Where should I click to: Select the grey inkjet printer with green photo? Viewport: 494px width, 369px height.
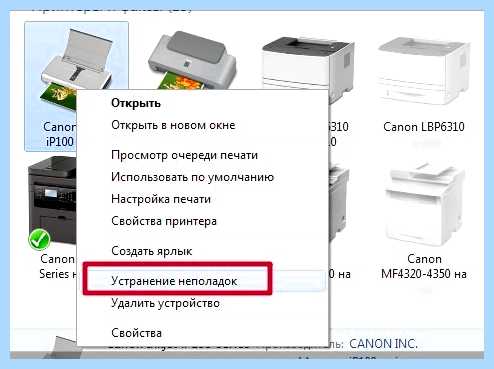[192, 60]
